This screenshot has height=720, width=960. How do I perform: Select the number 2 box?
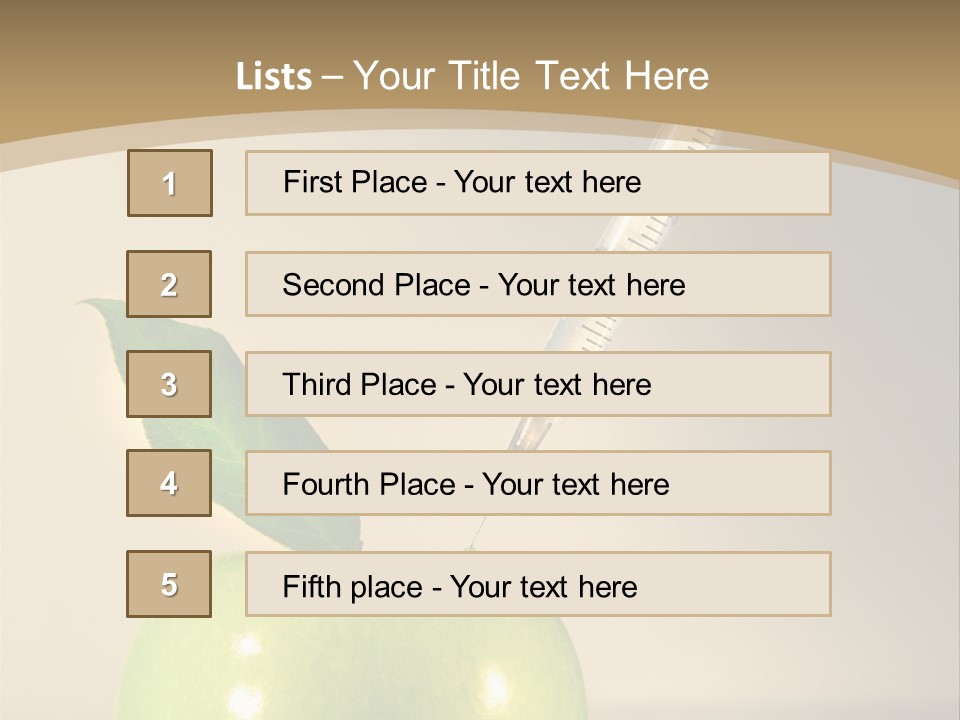point(169,284)
